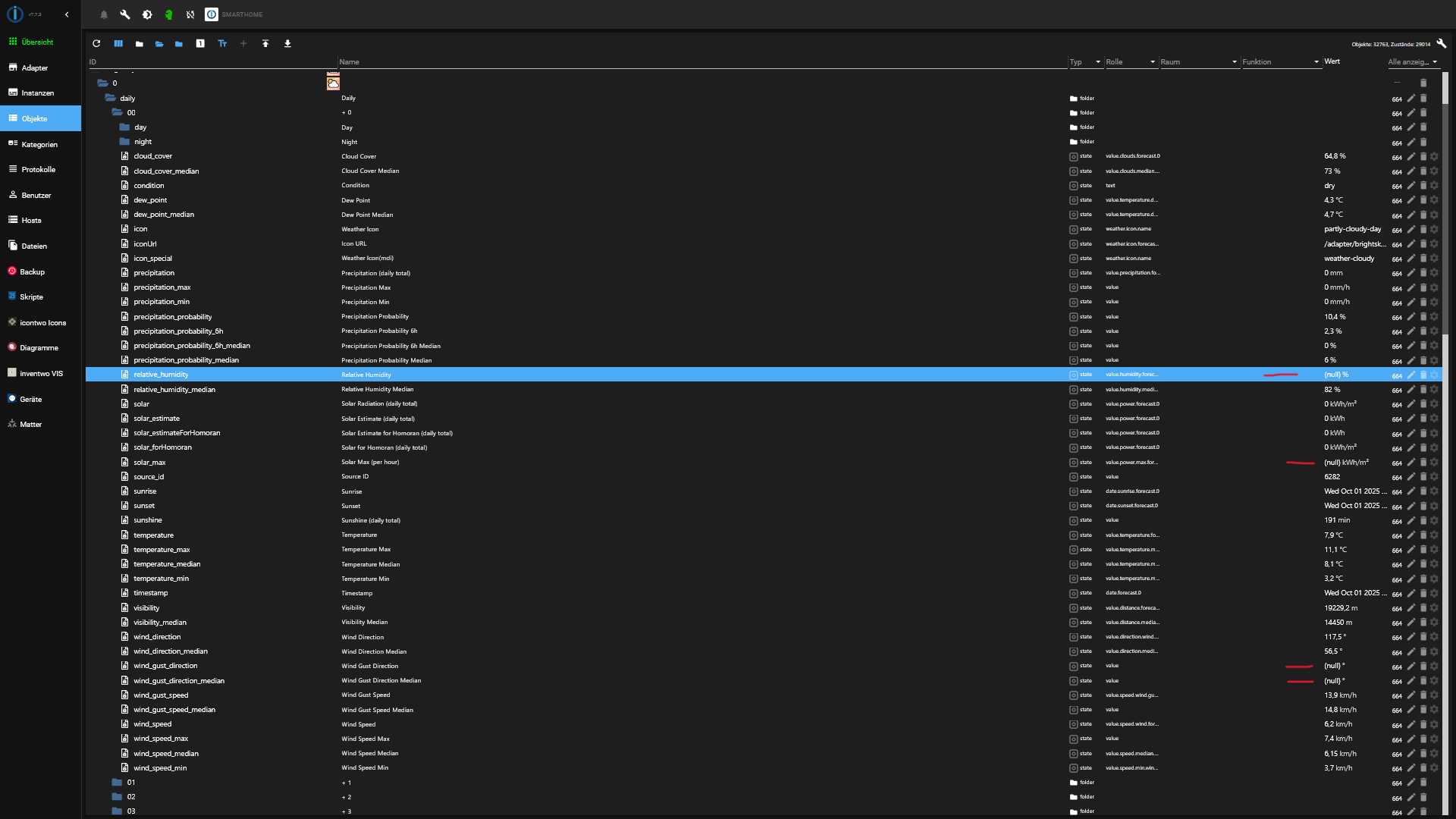Screen dimensions: 1456x819
Task: Toggle expert mode head icon
Action: [x=169, y=14]
